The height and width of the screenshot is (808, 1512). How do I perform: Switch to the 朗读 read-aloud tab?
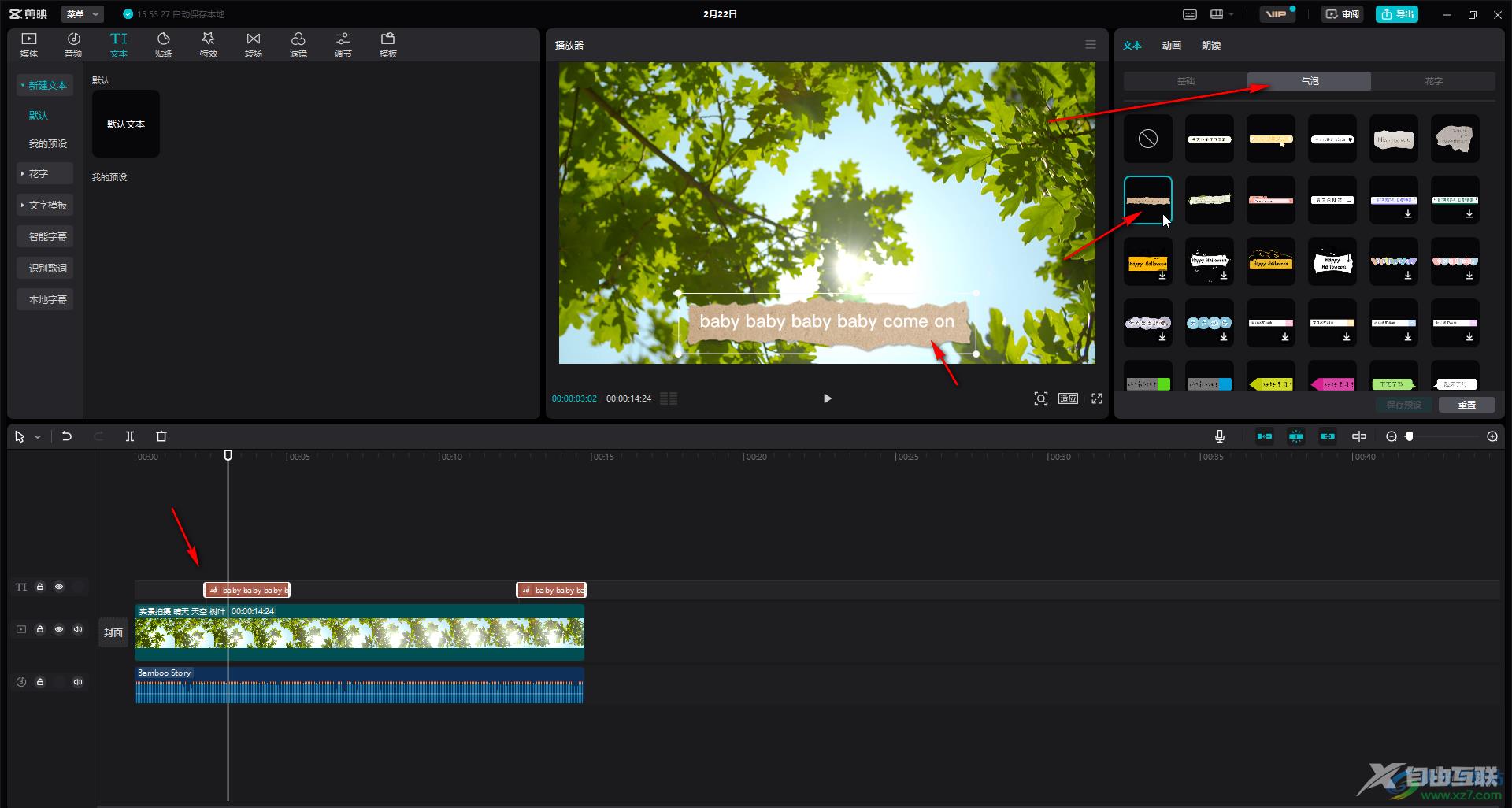click(1211, 45)
